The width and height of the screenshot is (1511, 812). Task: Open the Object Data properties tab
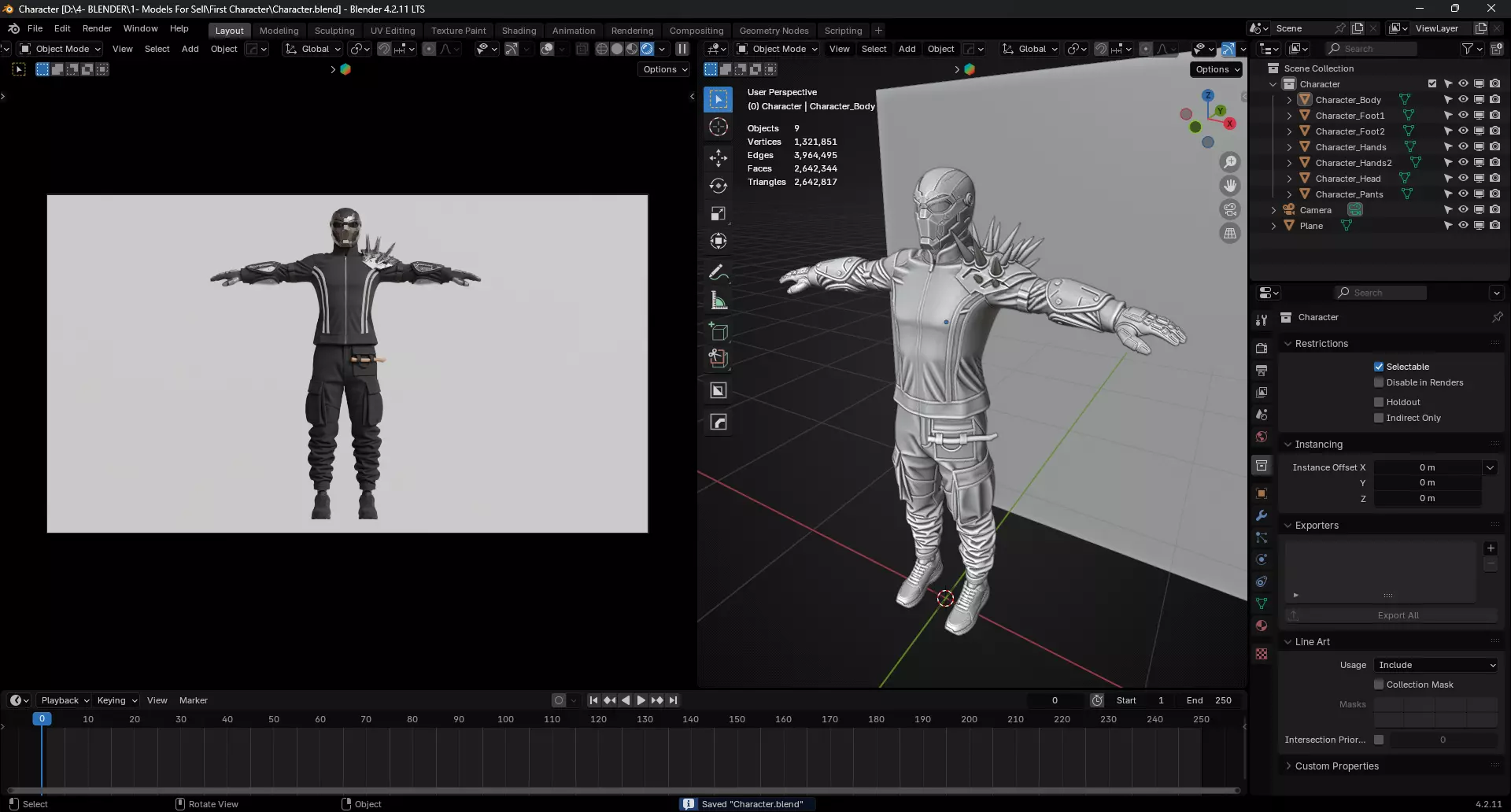point(1262,603)
